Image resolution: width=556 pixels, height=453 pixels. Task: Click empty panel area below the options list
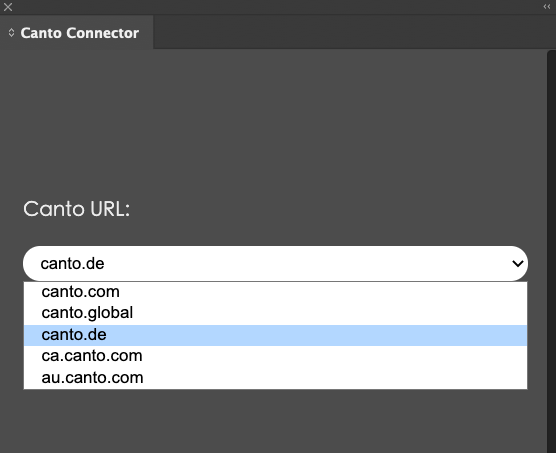coord(273,421)
